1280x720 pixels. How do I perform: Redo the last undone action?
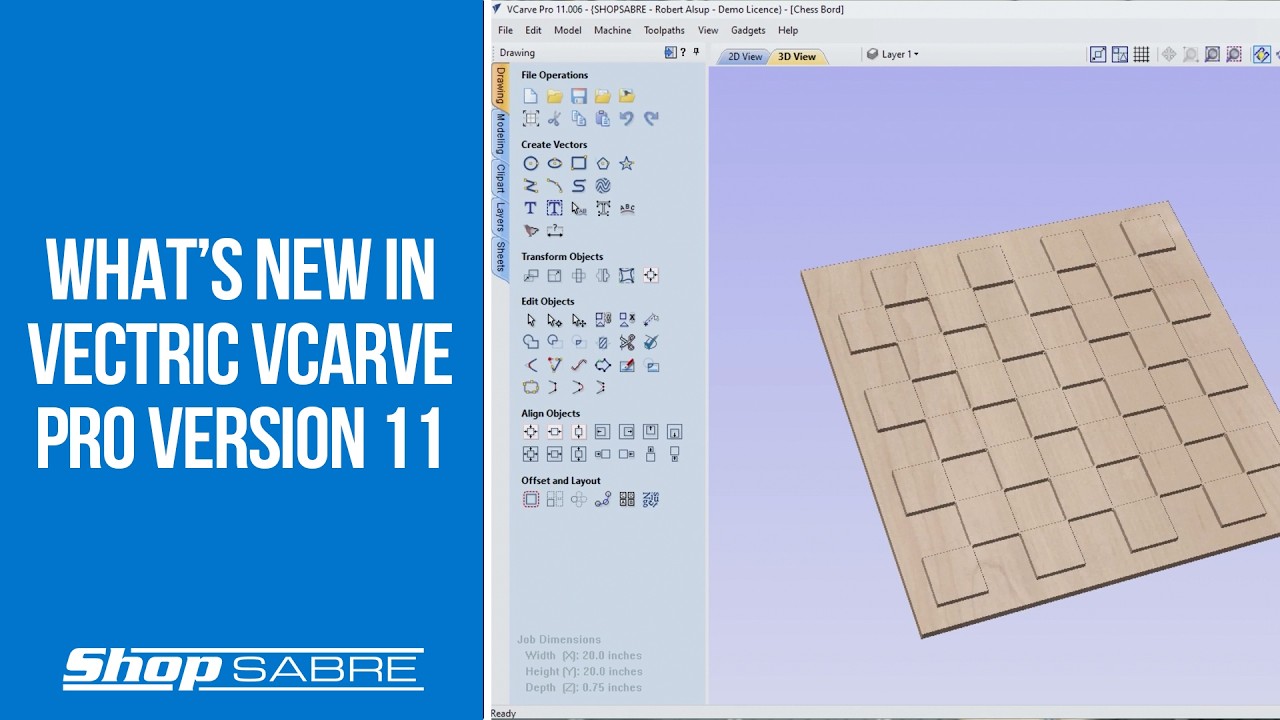coord(651,118)
